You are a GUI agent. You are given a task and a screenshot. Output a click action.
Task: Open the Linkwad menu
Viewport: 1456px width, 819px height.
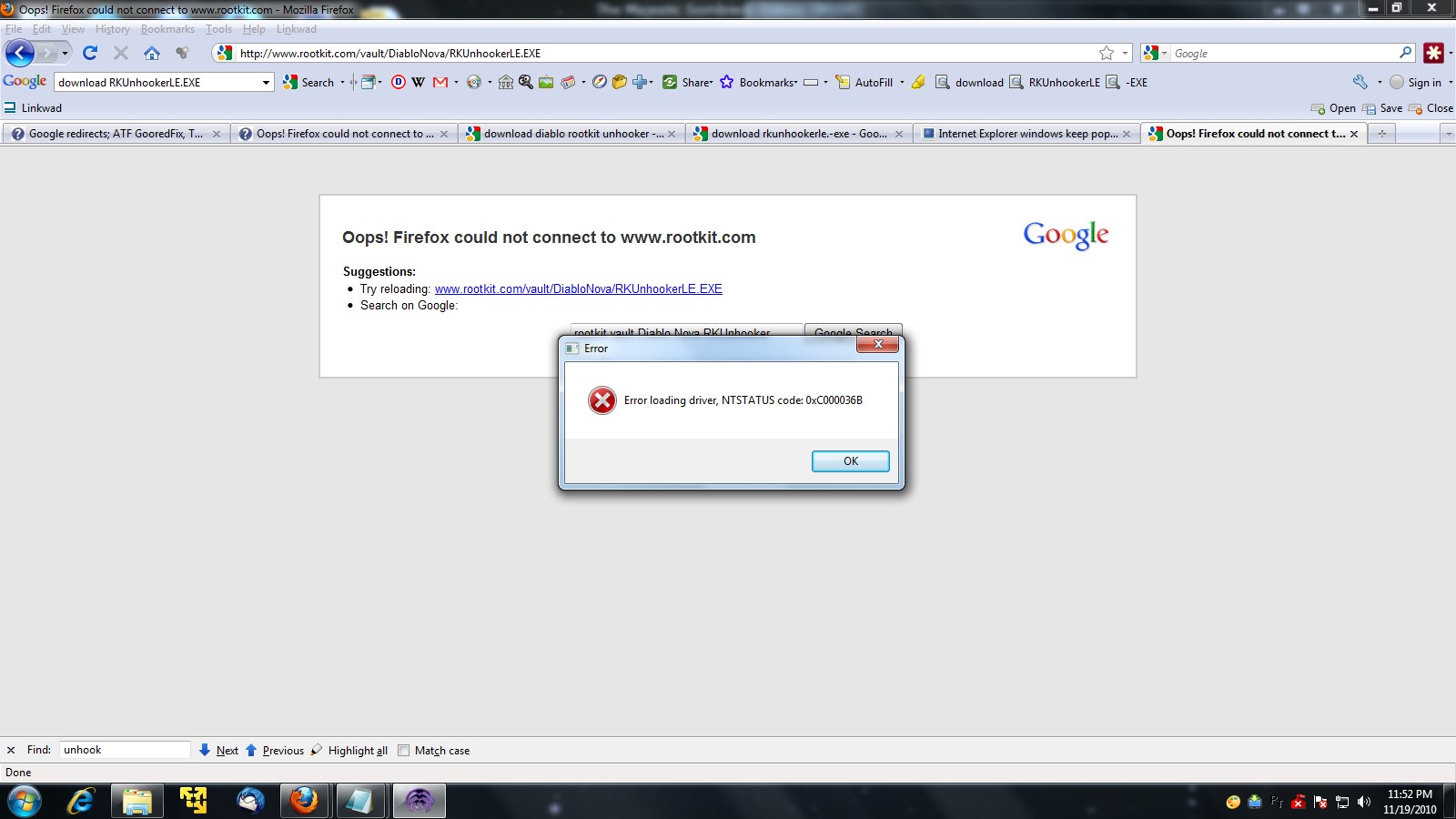(x=297, y=29)
